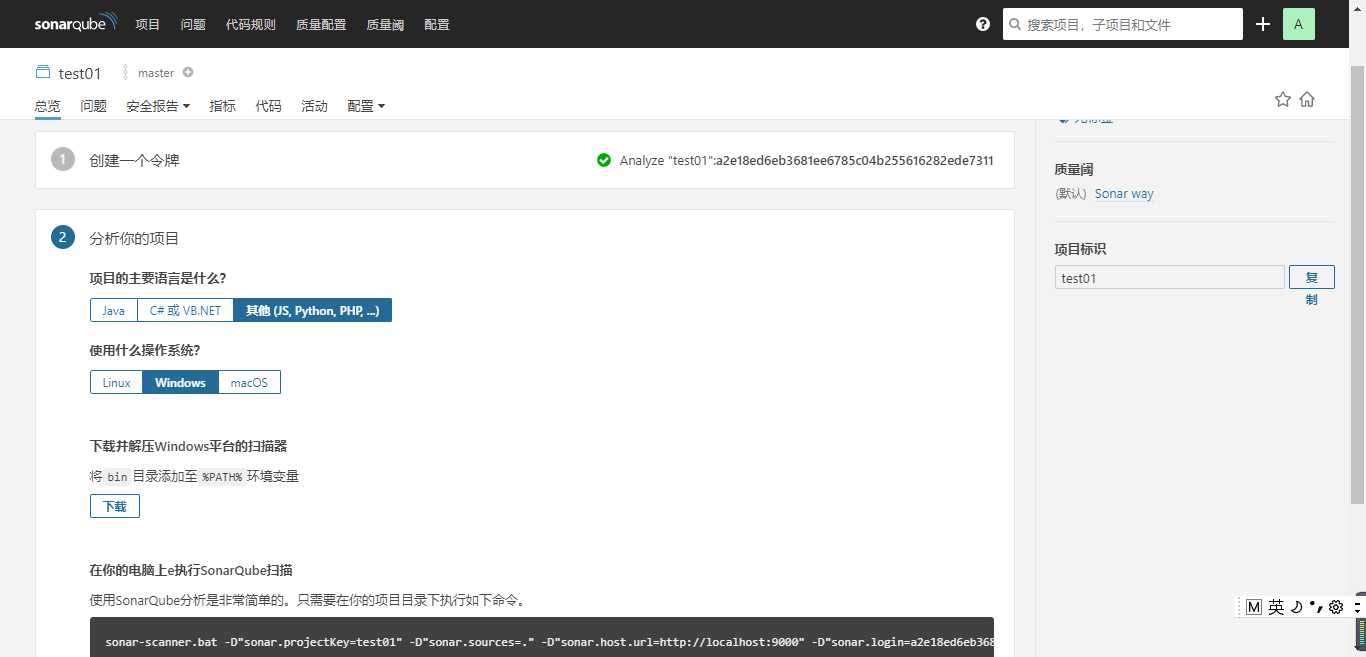The image size is (1366, 657).
Task: Open the project 配置 dropdown
Action: pos(366,106)
